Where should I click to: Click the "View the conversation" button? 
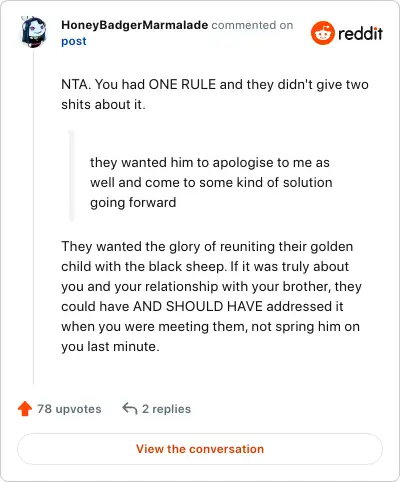coord(200,449)
